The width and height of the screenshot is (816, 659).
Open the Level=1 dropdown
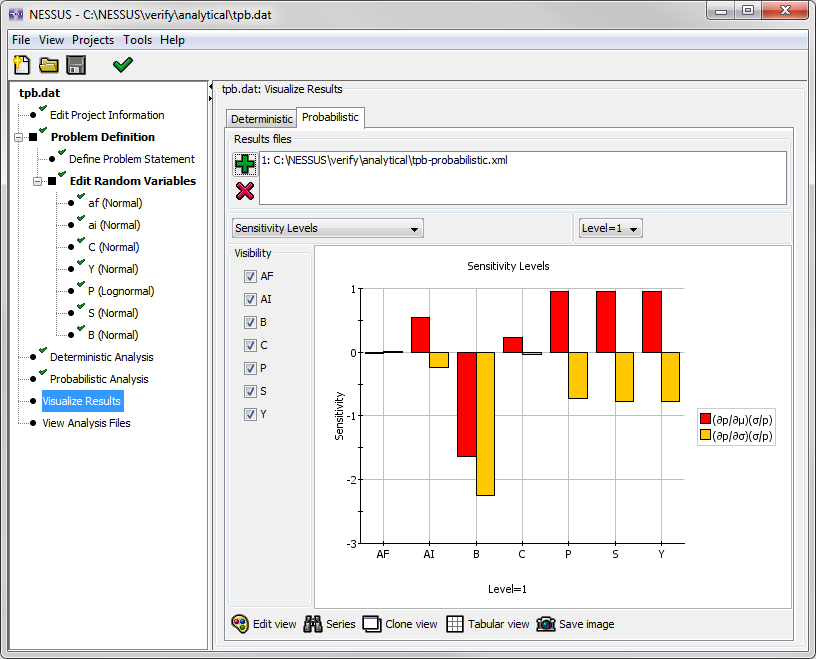[x=611, y=228]
